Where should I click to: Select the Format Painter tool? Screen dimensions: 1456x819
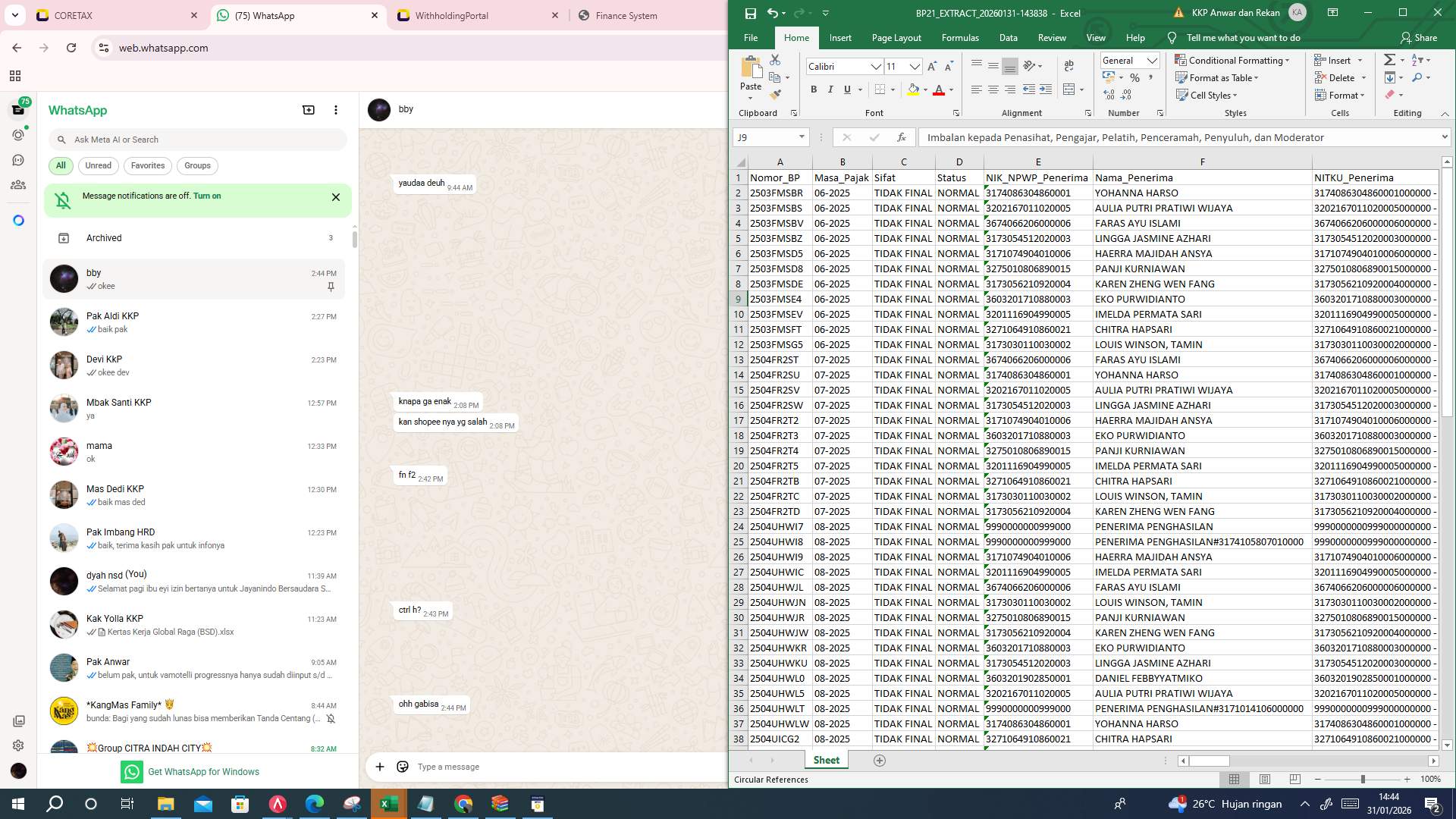click(x=775, y=96)
